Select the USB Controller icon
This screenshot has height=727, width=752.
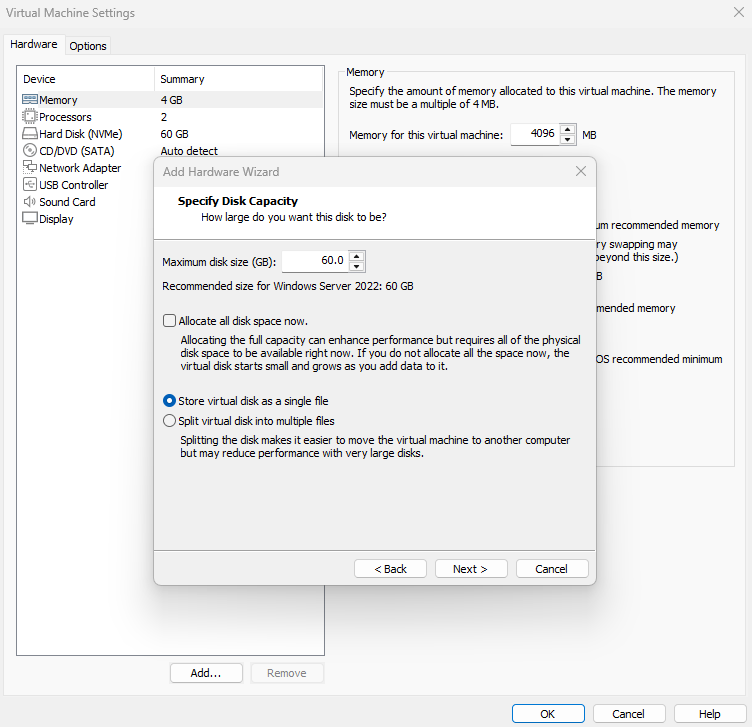pyautogui.click(x=30, y=184)
